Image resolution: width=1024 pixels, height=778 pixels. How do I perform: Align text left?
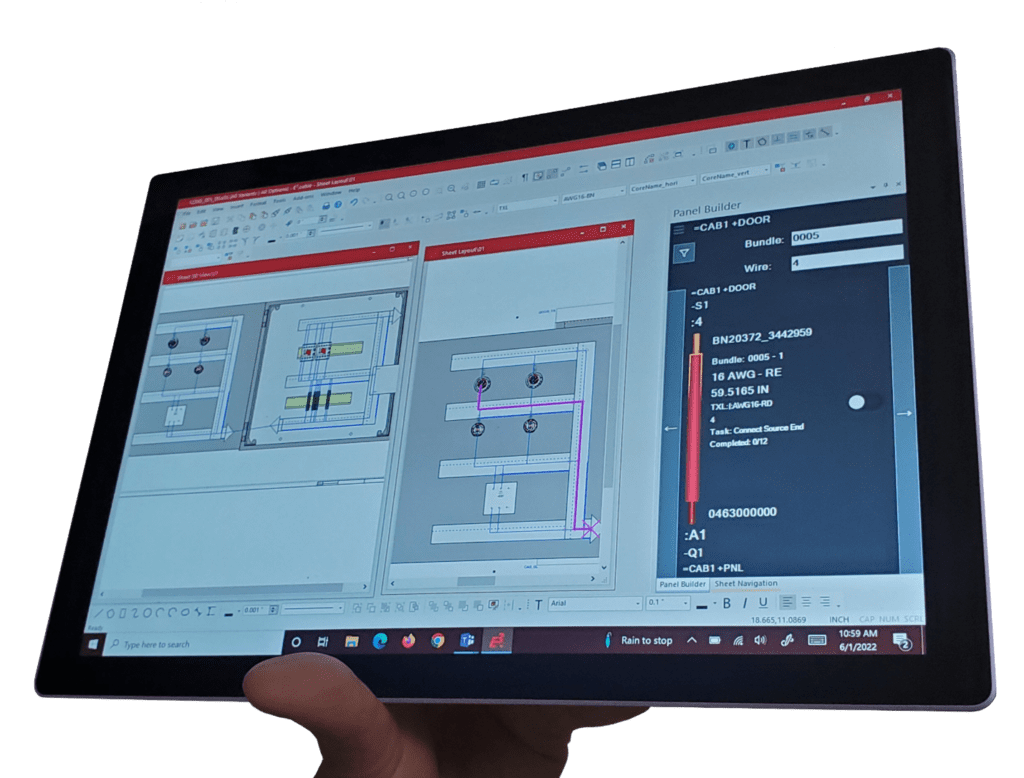pos(788,602)
